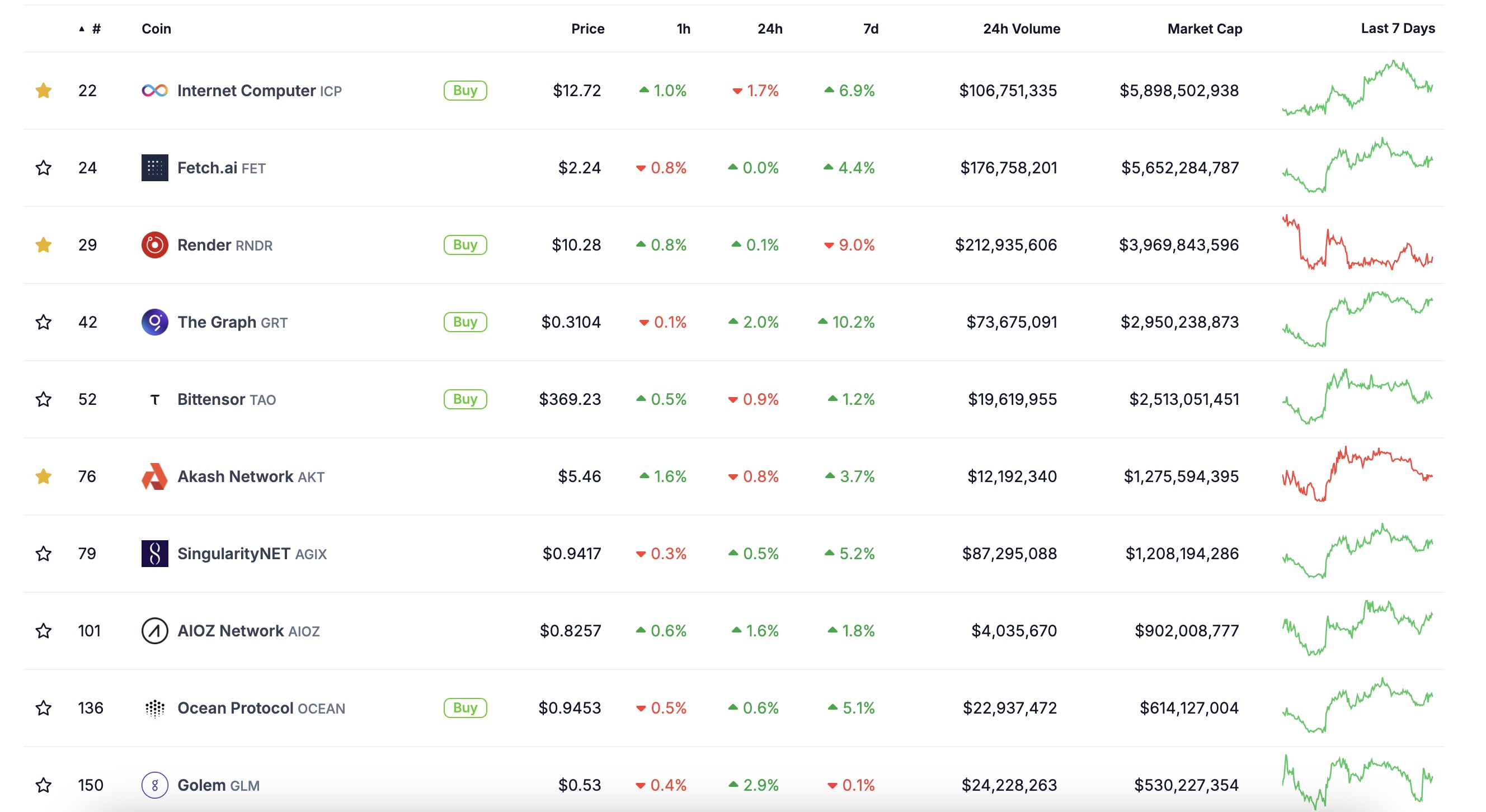Sort by the Coin column header

coord(156,29)
